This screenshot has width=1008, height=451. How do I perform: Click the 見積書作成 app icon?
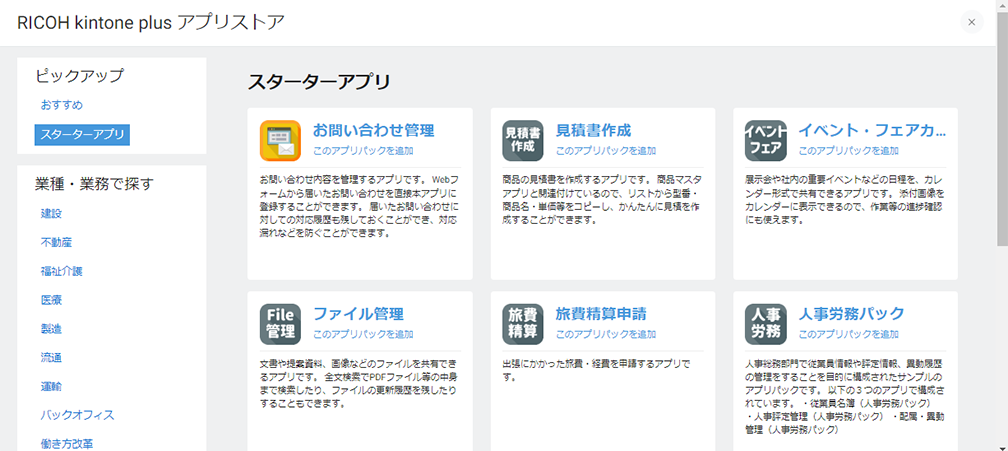point(522,140)
